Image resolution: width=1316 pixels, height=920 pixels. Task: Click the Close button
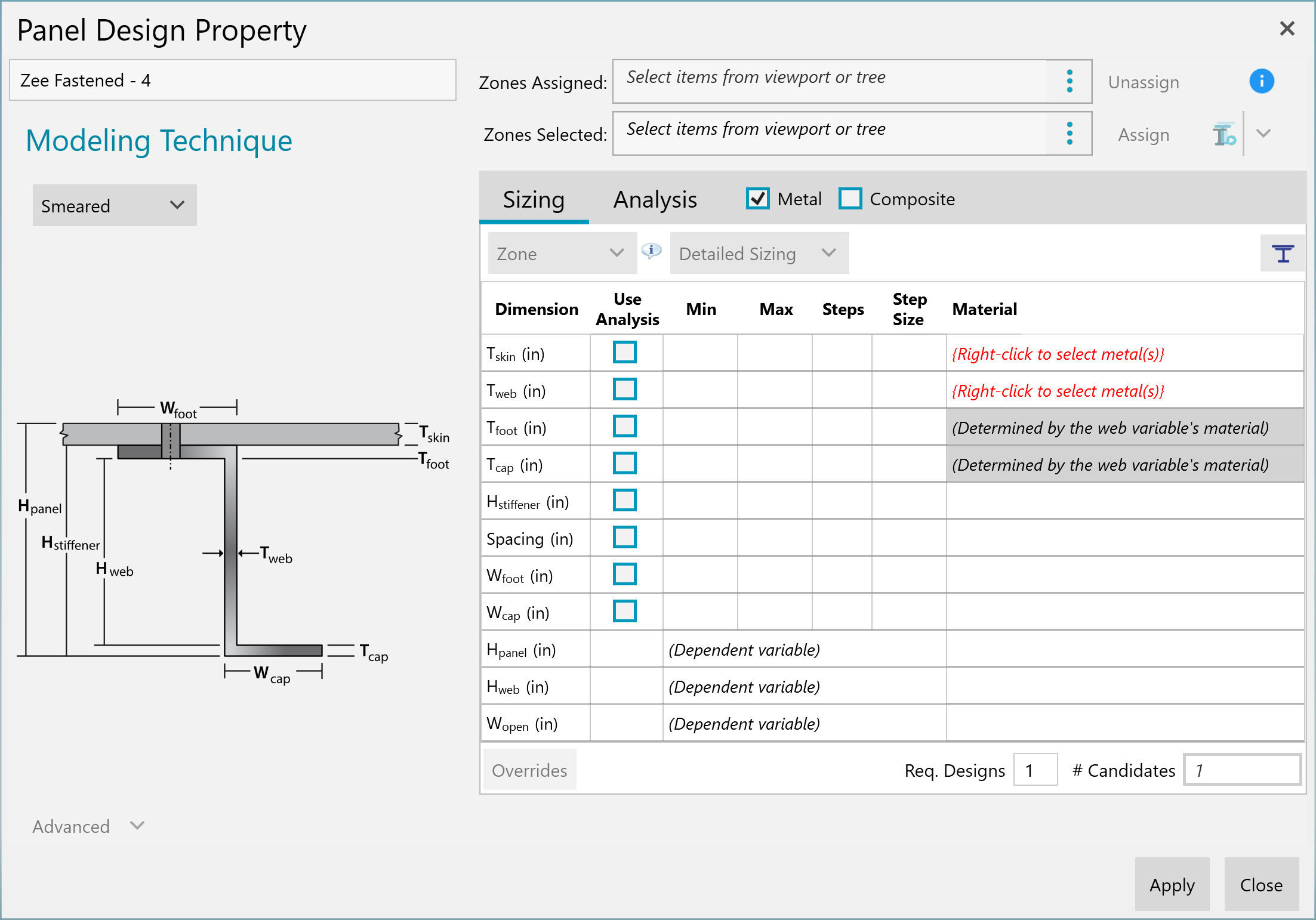tap(1261, 885)
